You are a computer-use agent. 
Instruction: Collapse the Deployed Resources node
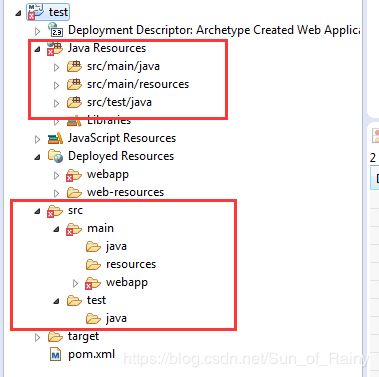37,157
